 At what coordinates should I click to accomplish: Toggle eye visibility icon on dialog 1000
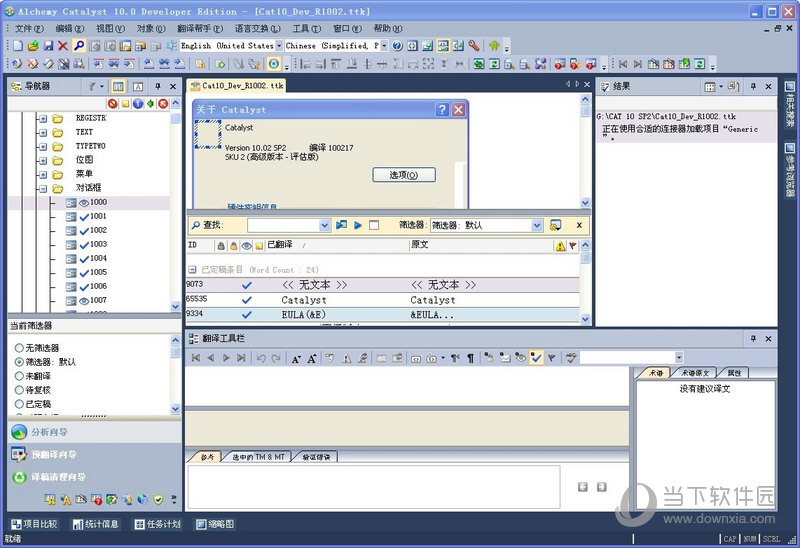84,203
